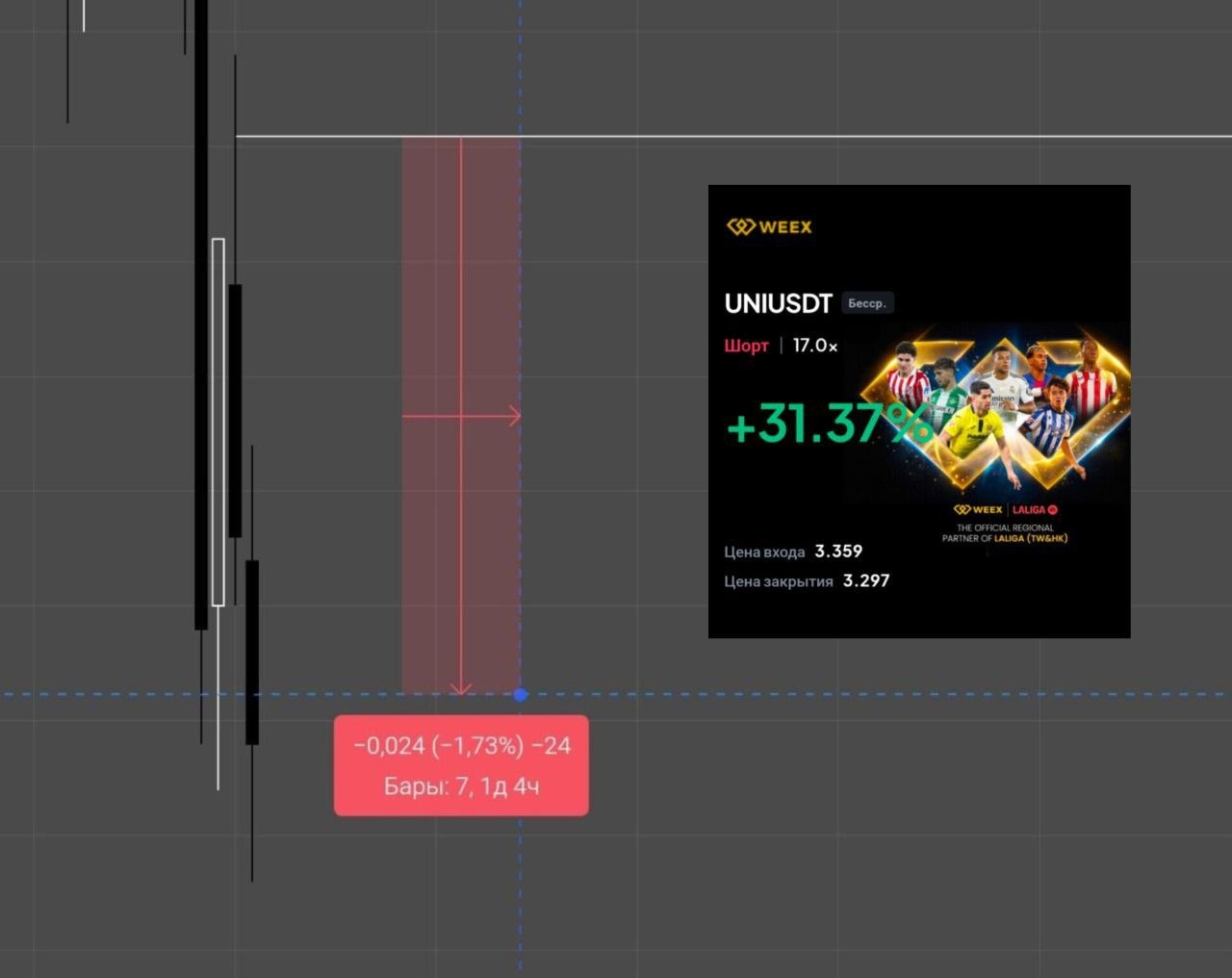The height and width of the screenshot is (978, 1232).
Task: Click the tall black candlestick body
Action: (201, 315)
